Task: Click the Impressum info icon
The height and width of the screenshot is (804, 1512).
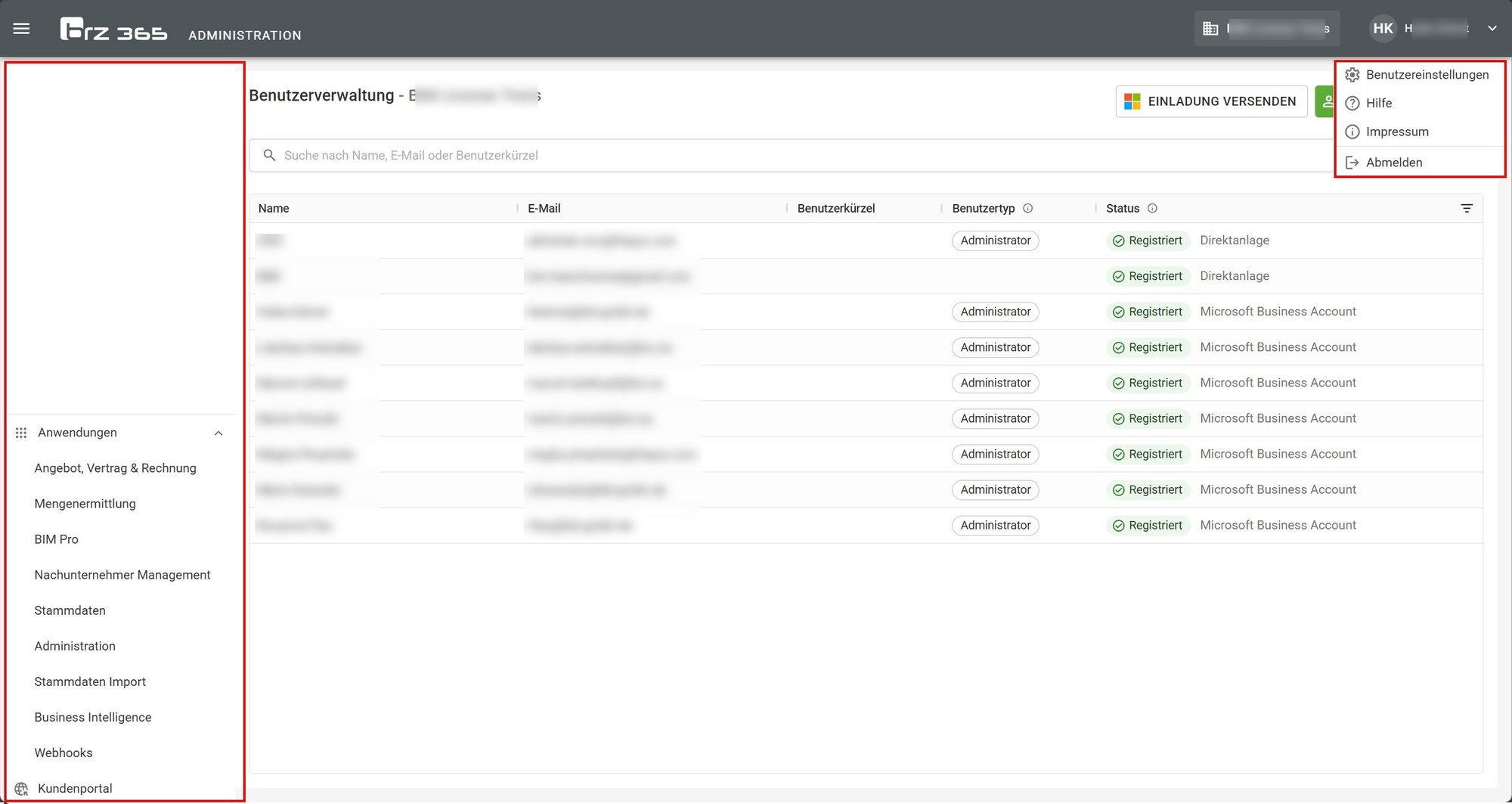Action: [x=1352, y=132]
